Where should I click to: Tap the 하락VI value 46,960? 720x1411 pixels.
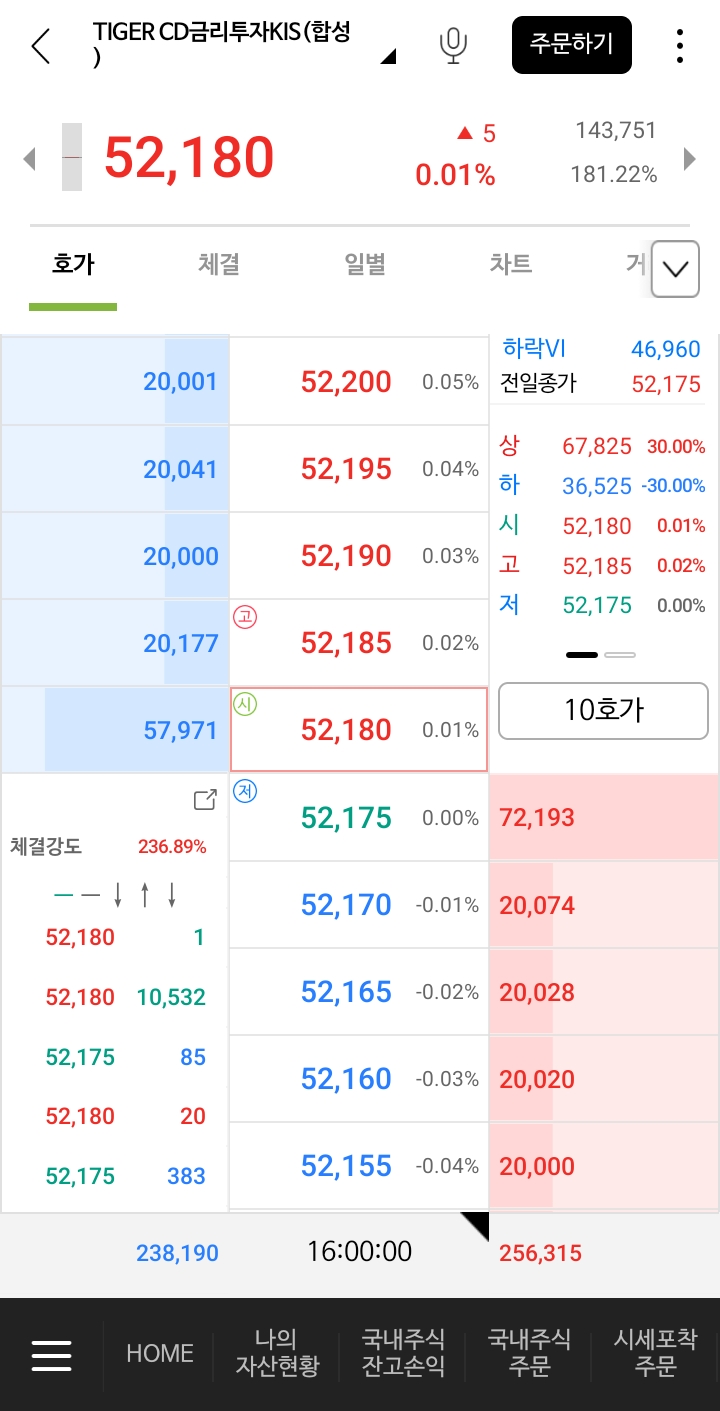click(666, 349)
